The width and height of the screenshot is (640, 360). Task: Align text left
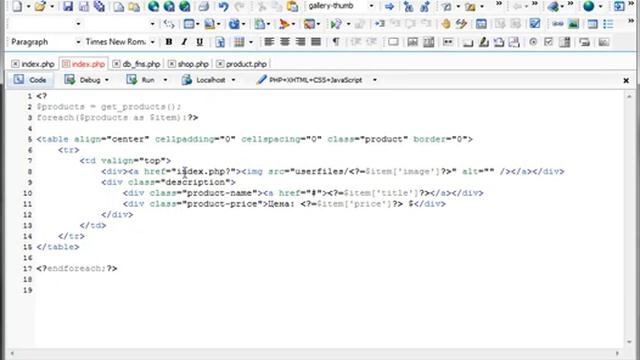(x=269, y=42)
